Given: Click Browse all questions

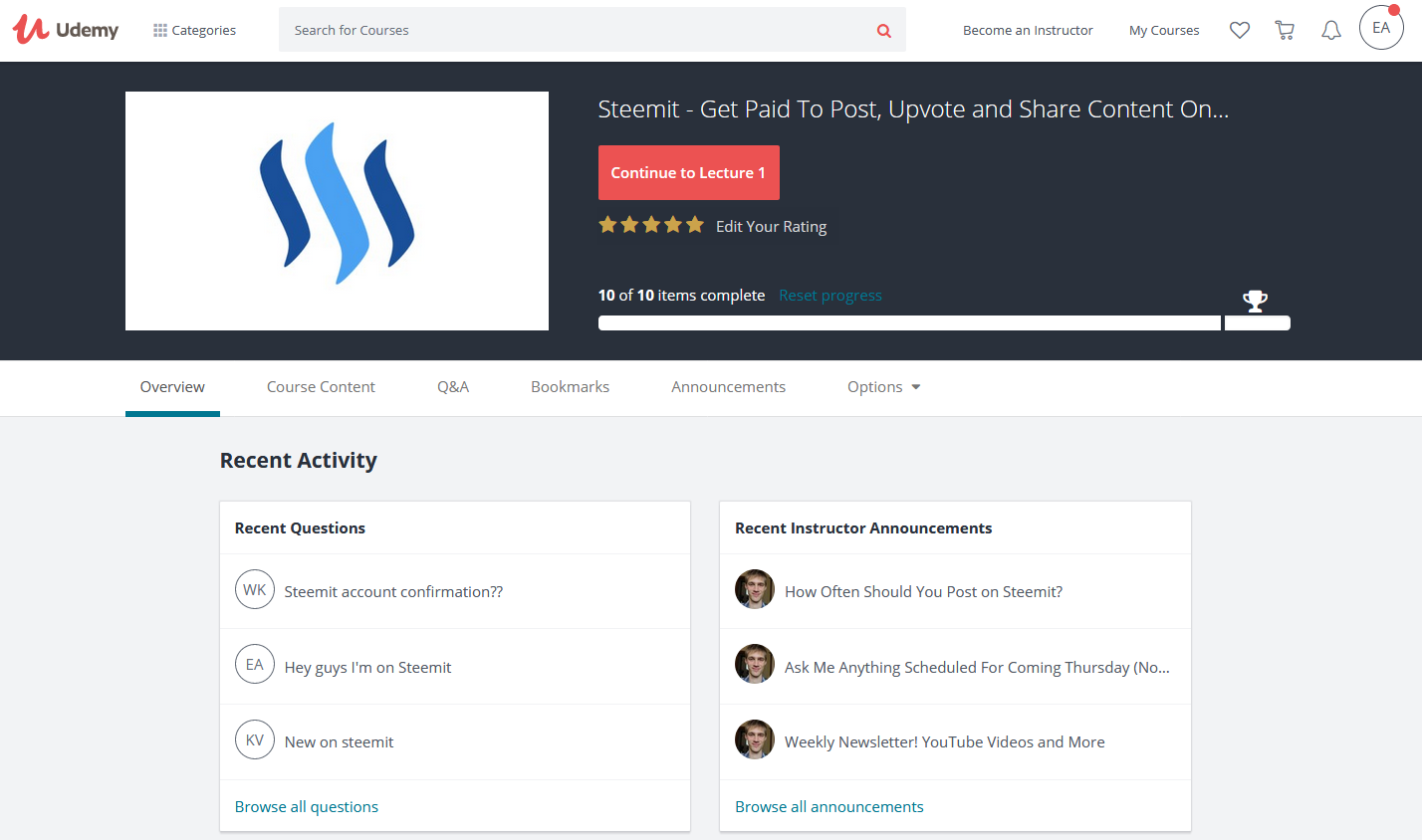Looking at the screenshot, I should pyautogui.click(x=307, y=807).
